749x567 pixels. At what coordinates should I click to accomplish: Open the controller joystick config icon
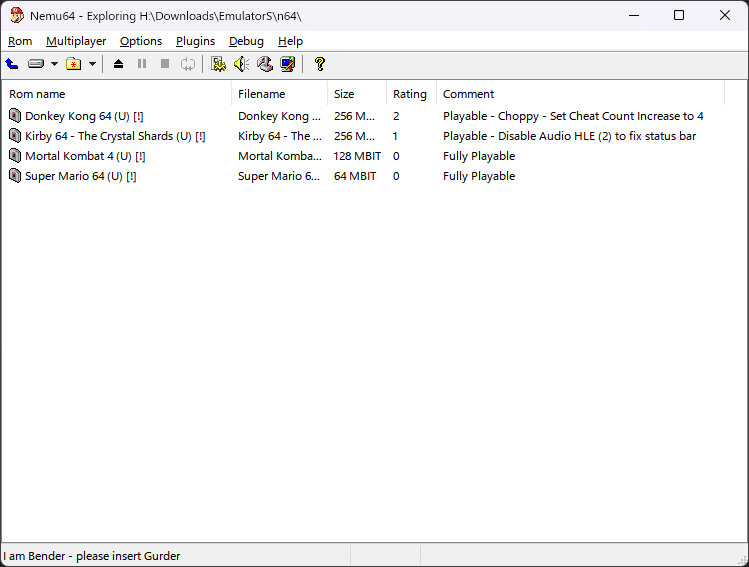point(265,64)
